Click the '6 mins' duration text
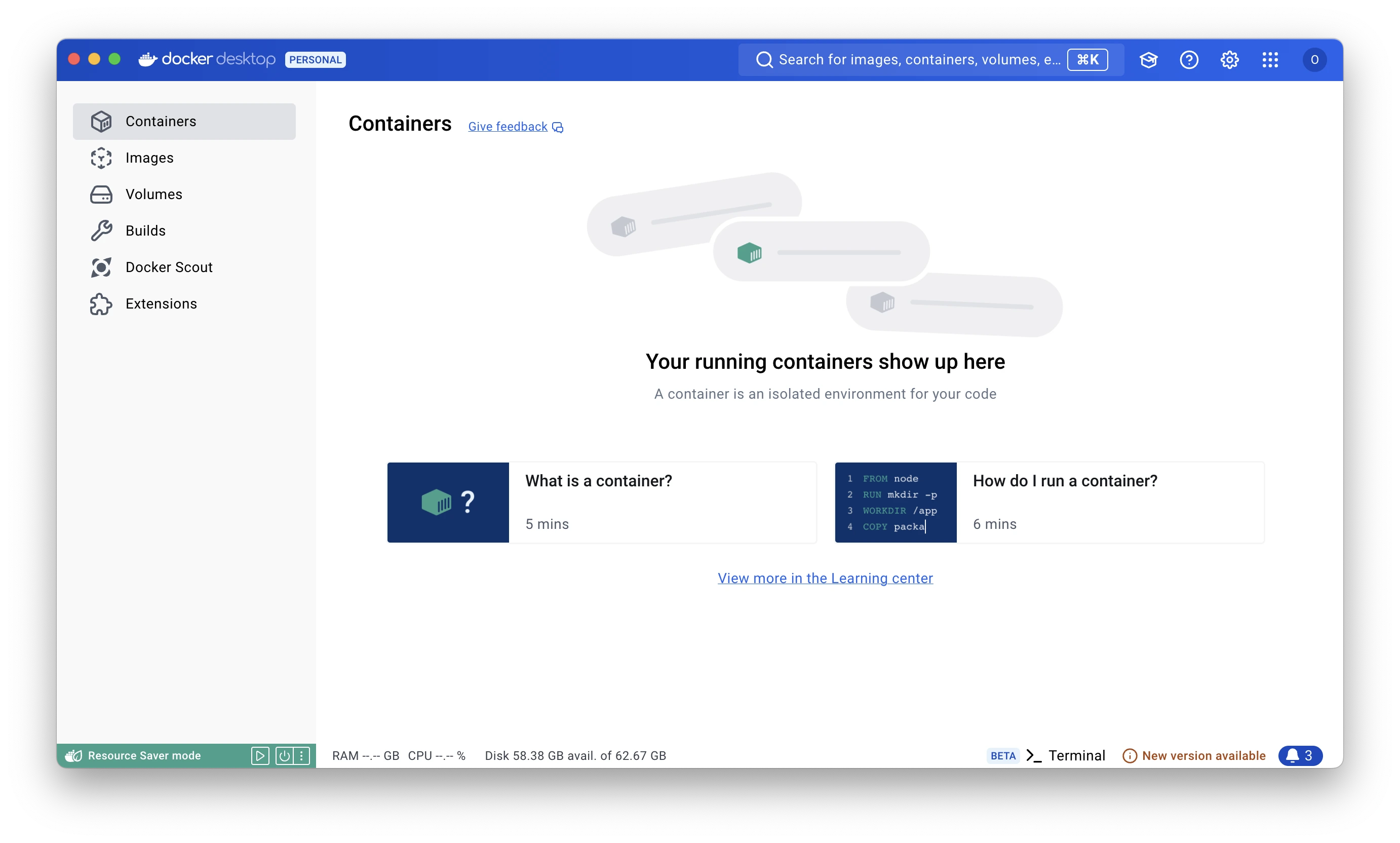1400x843 pixels. coord(994,524)
